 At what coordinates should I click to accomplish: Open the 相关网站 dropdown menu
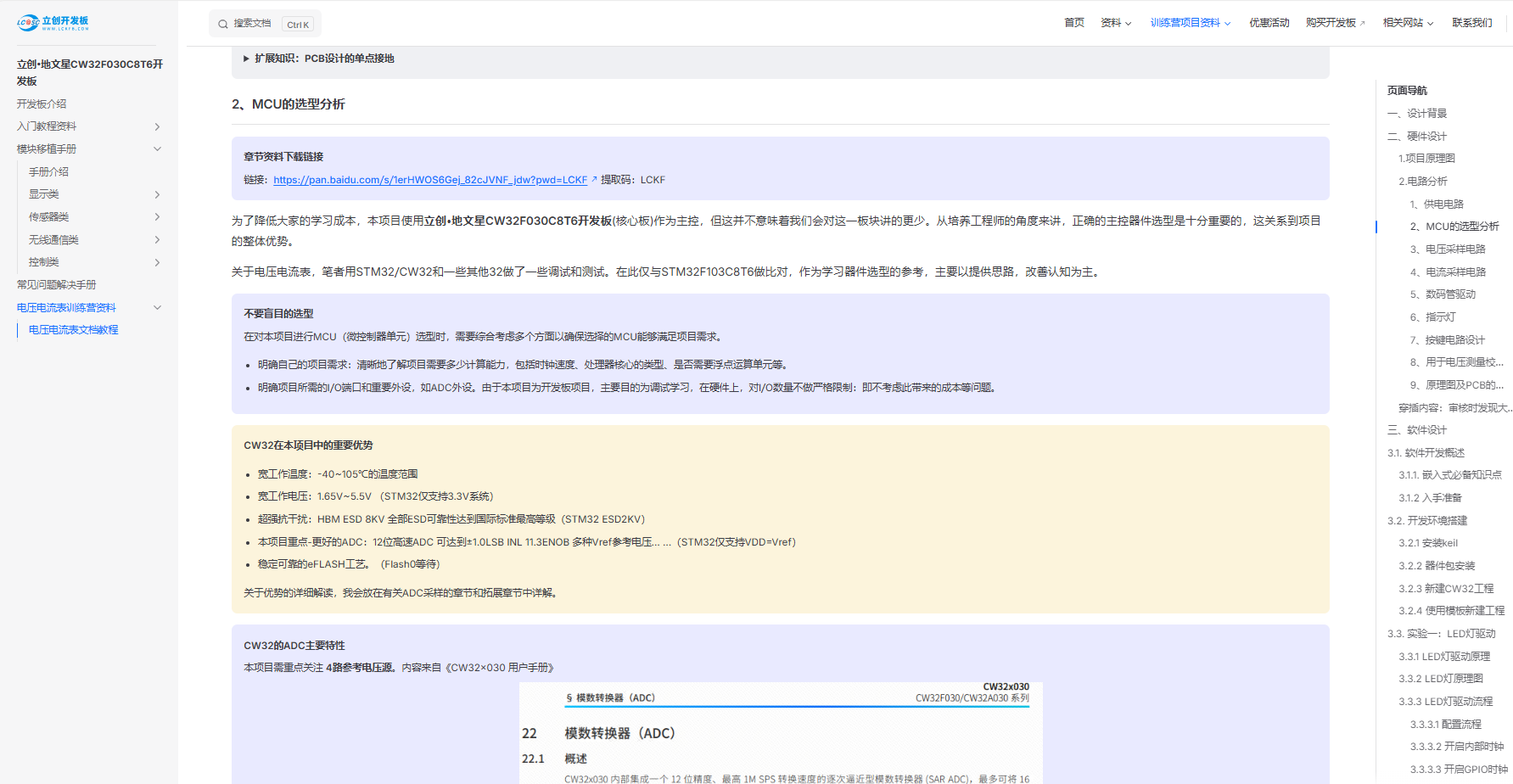click(x=1408, y=23)
